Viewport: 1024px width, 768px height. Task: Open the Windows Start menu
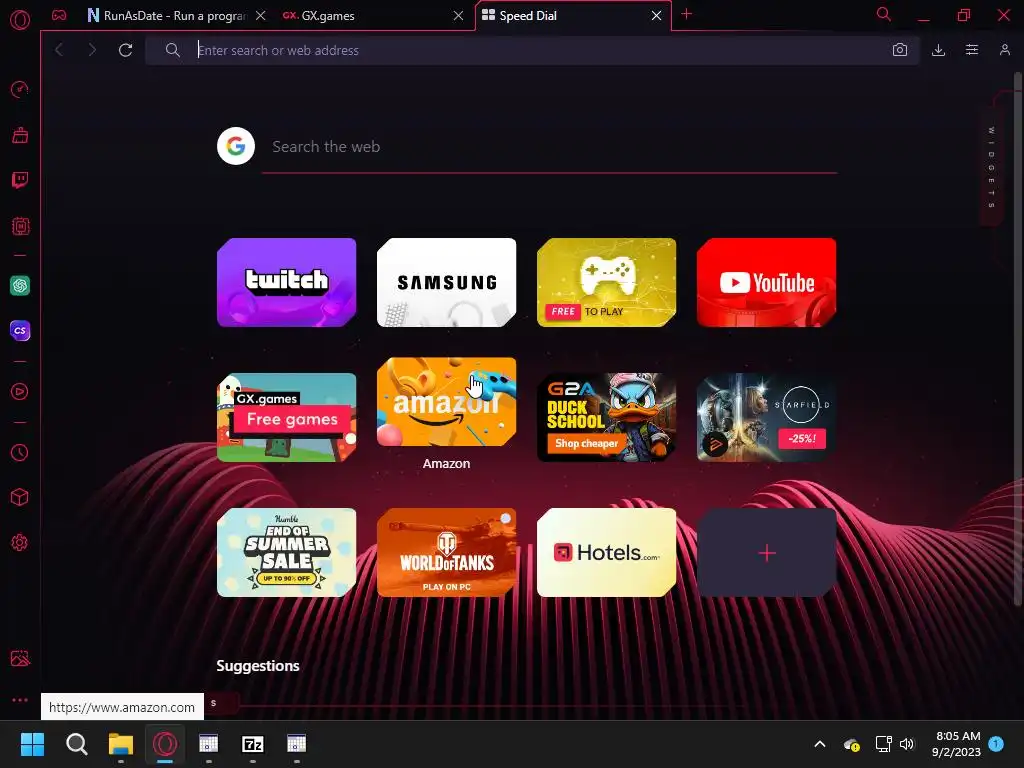(32, 743)
